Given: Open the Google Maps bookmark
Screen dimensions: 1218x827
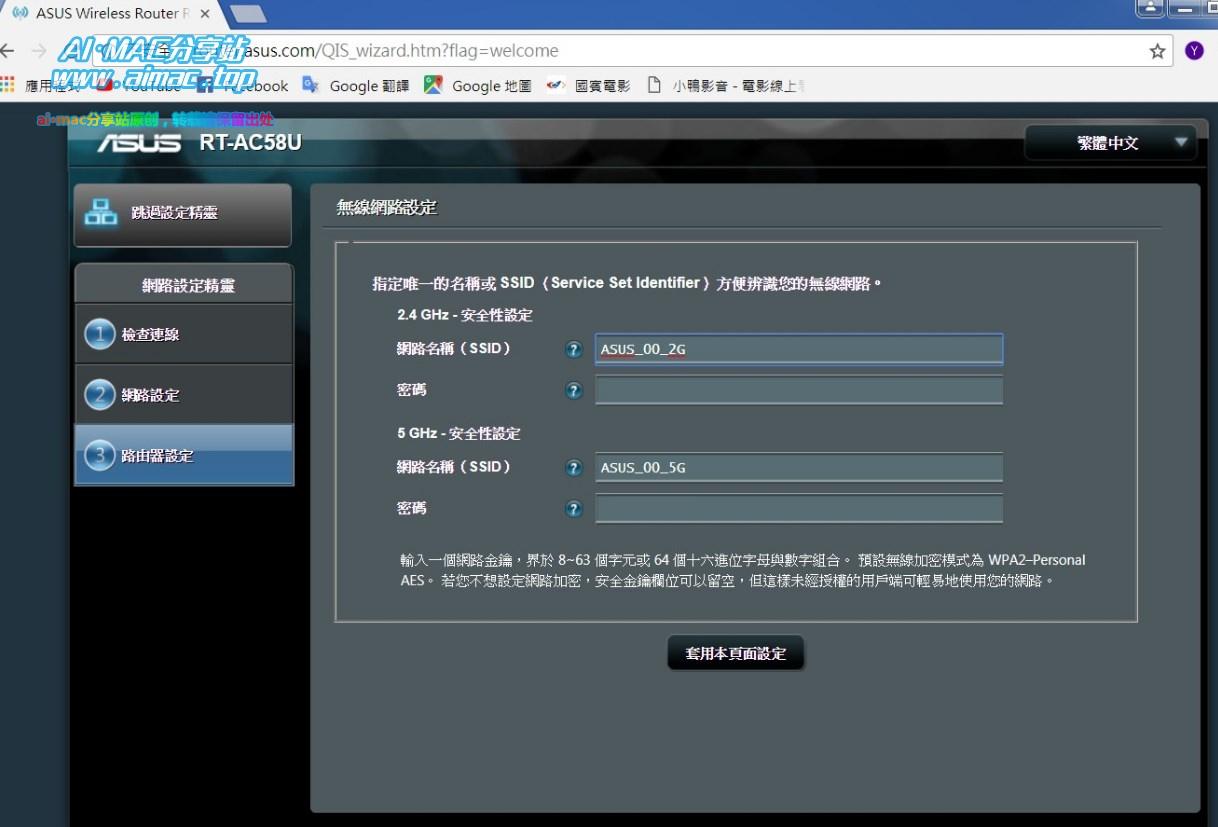Looking at the screenshot, I should tap(478, 86).
